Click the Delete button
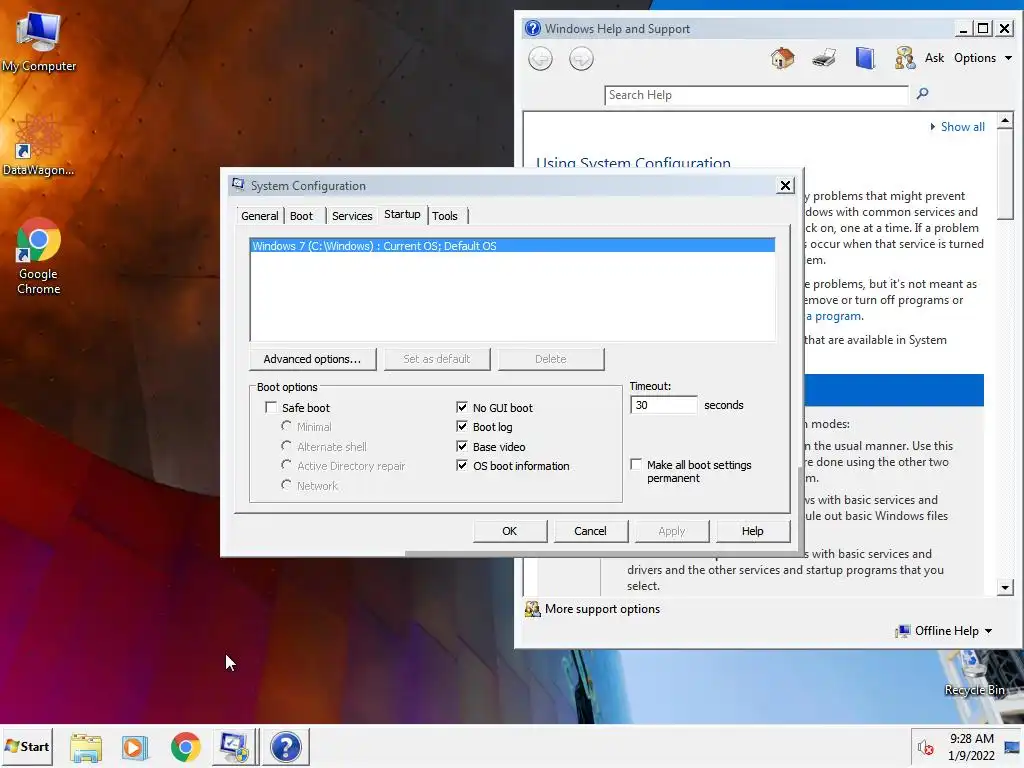 551,359
